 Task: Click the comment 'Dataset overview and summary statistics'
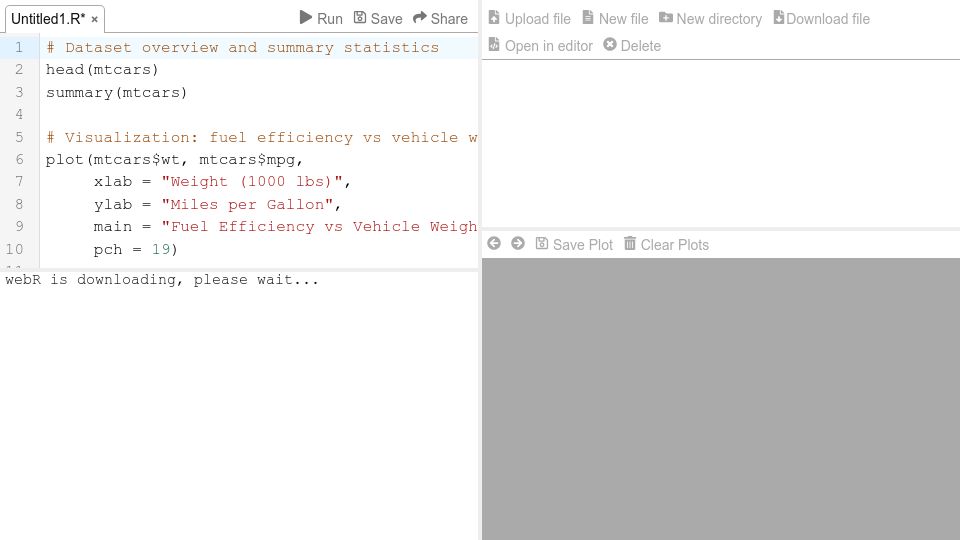point(242,47)
